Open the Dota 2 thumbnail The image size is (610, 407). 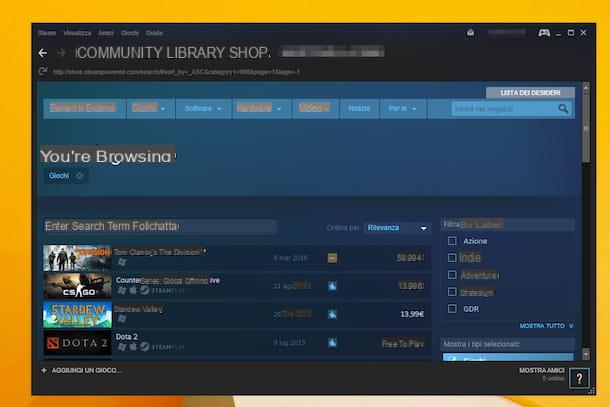[77, 342]
